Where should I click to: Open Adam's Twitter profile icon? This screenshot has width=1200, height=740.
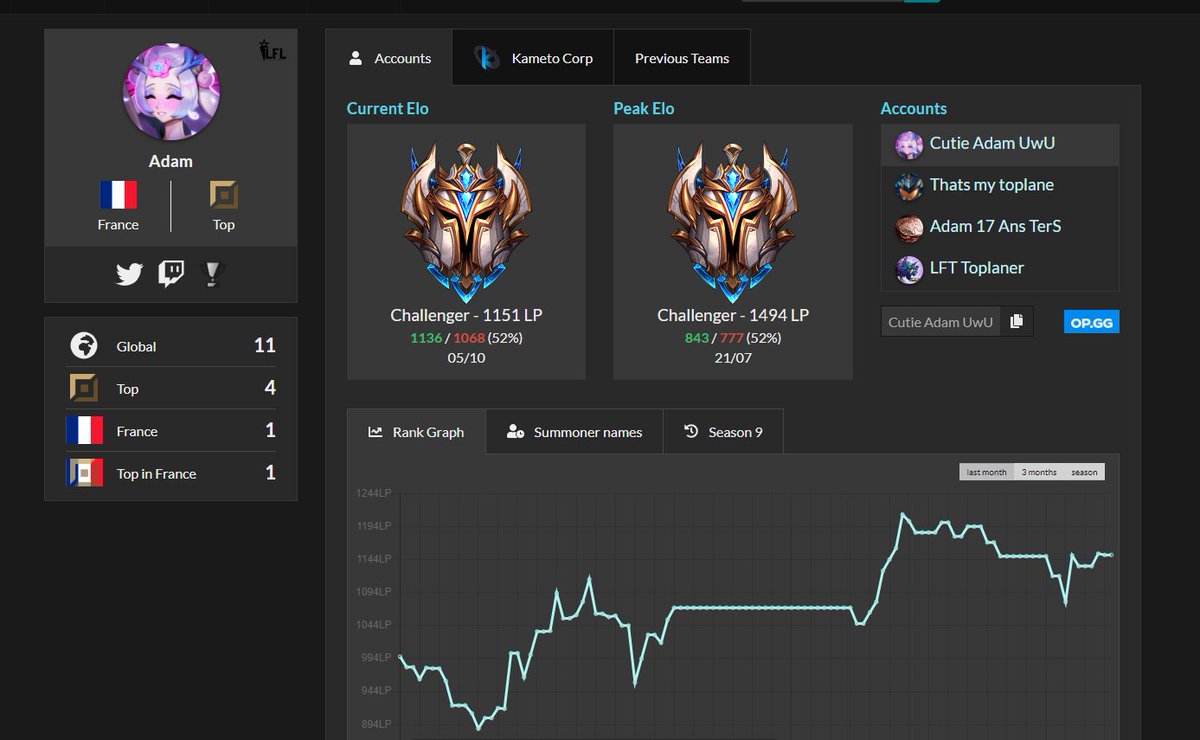click(128, 275)
